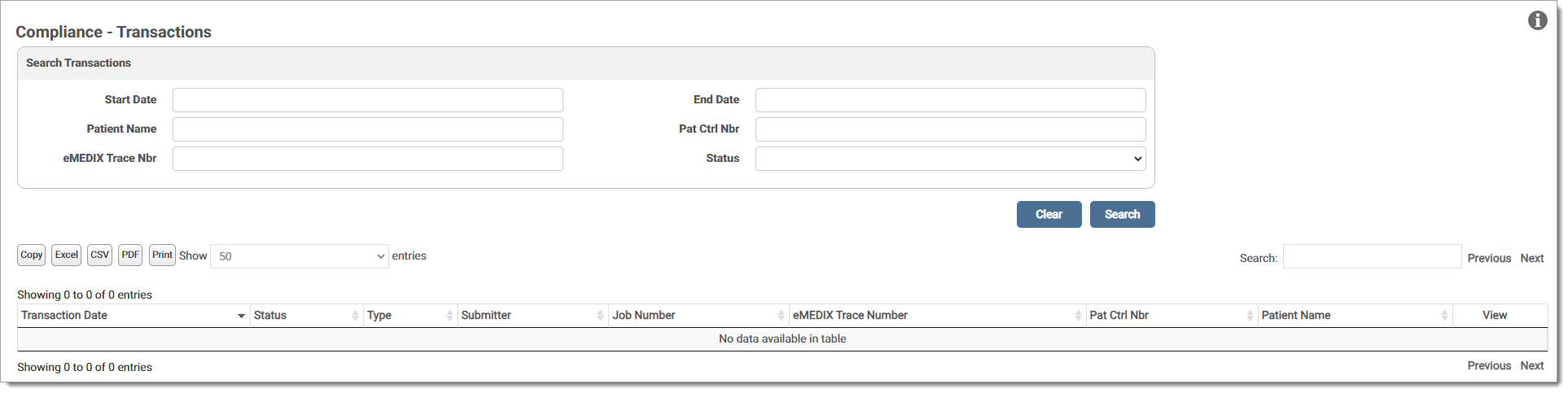Sort by Transaction Date column arrow
The image size is (1568, 393).
[241, 316]
